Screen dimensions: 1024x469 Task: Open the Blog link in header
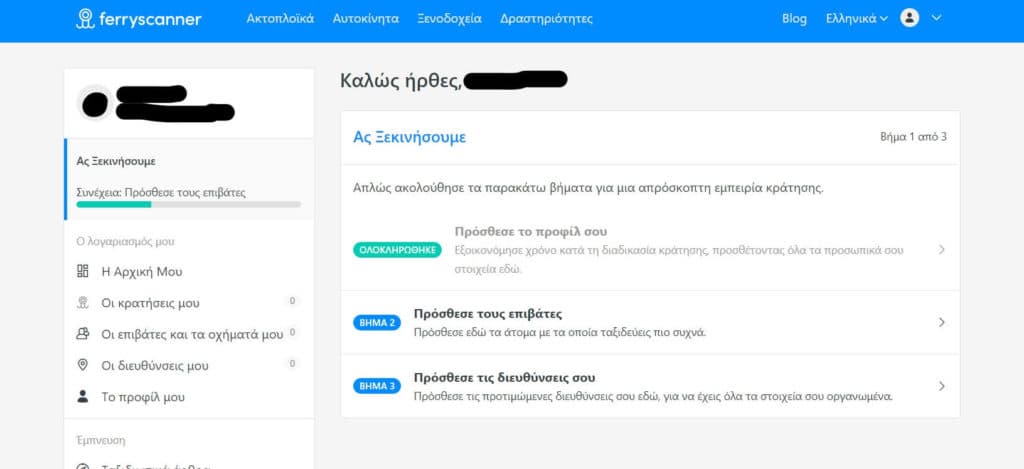click(x=794, y=19)
